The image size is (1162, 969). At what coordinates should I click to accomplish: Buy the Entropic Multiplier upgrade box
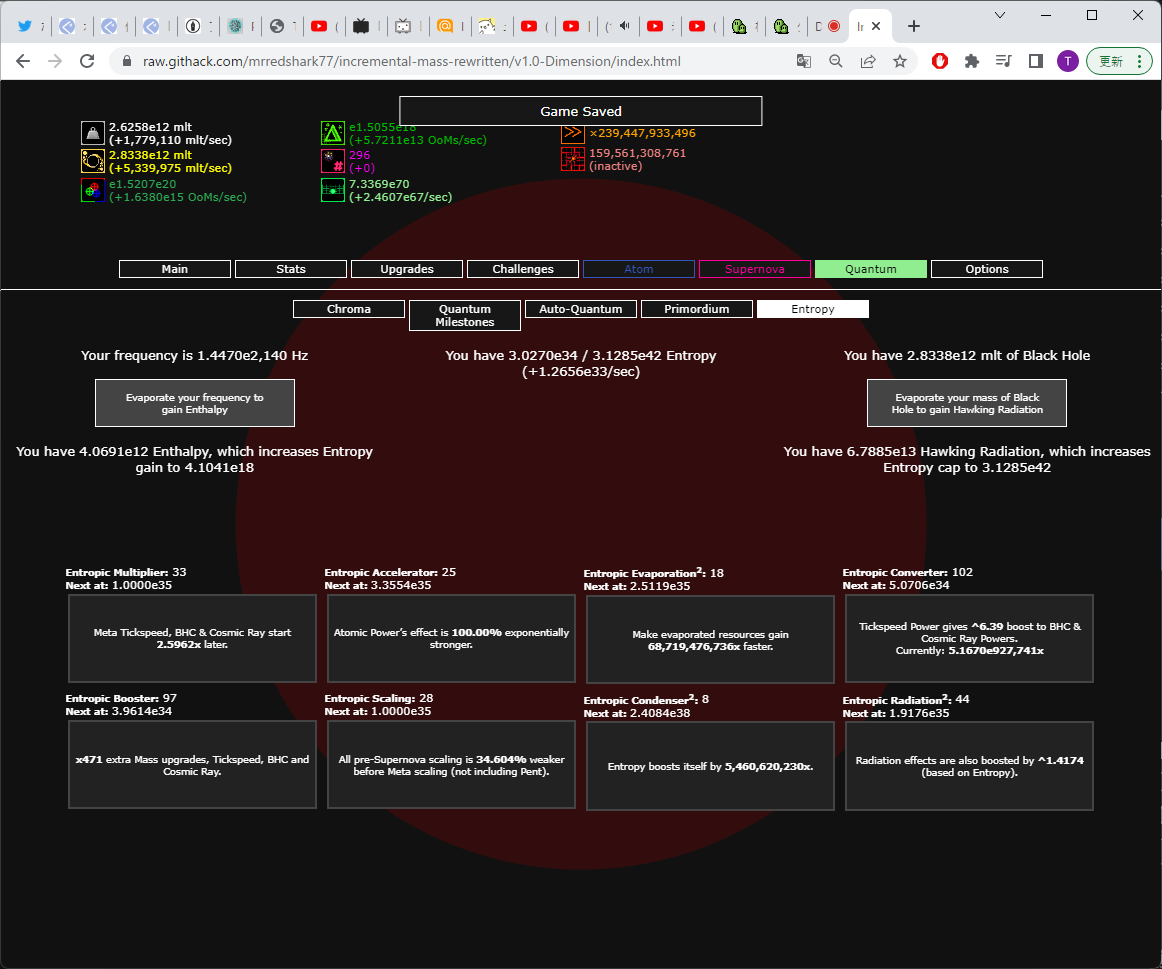(x=193, y=639)
